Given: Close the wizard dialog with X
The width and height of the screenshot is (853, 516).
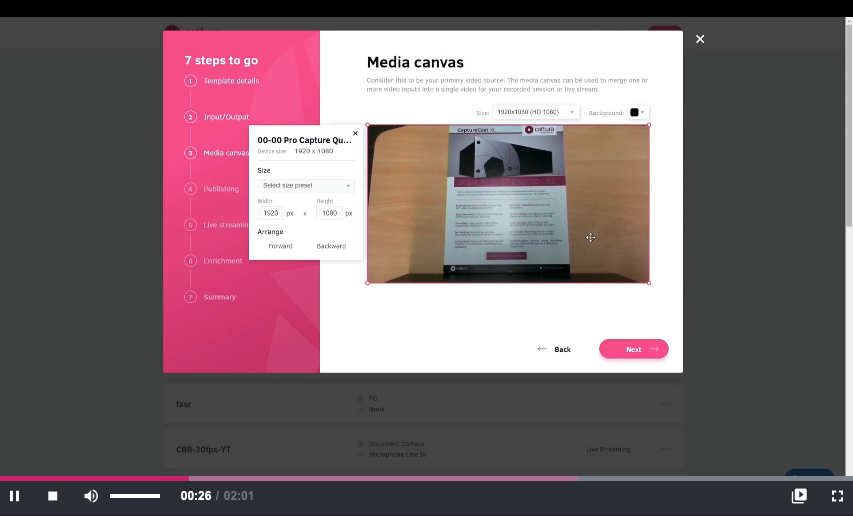Looking at the screenshot, I should [x=700, y=39].
